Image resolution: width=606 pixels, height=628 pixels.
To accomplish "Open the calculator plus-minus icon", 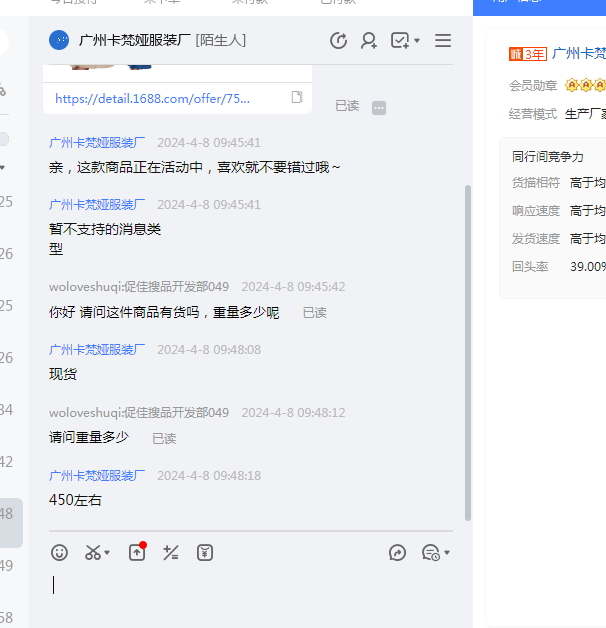I will pyautogui.click(x=171, y=552).
